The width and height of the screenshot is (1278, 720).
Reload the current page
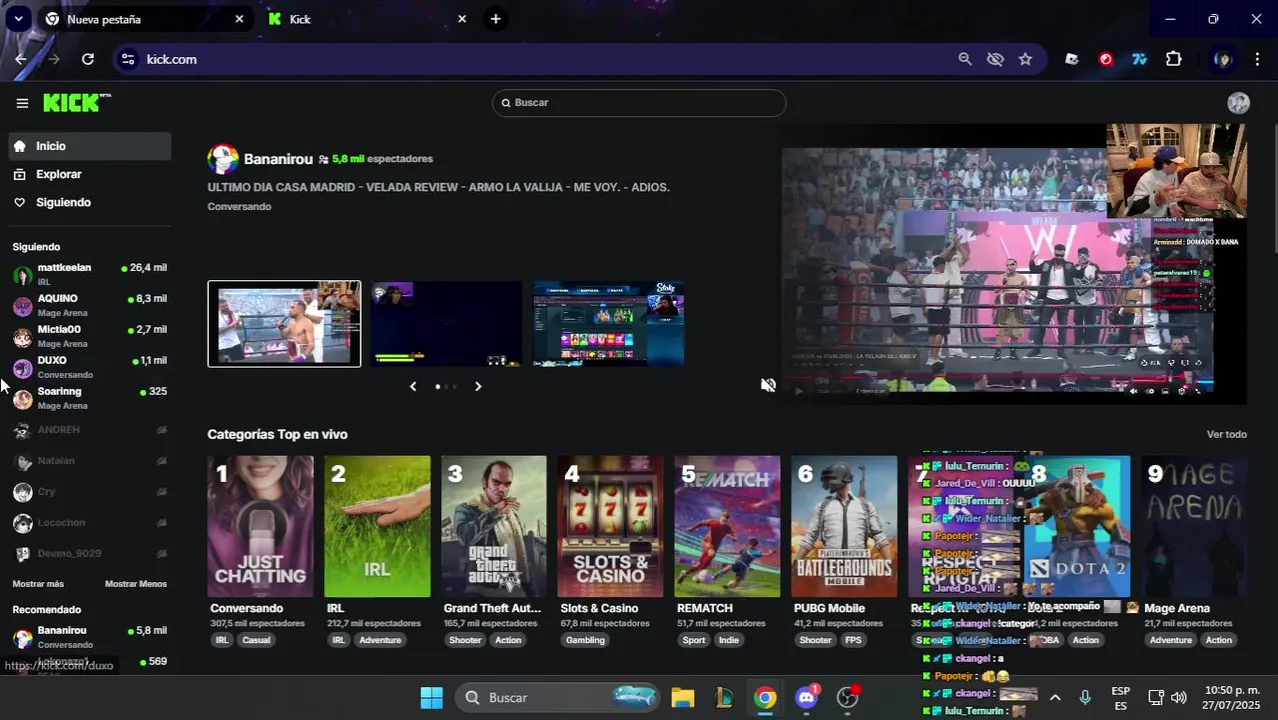click(88, 59)
